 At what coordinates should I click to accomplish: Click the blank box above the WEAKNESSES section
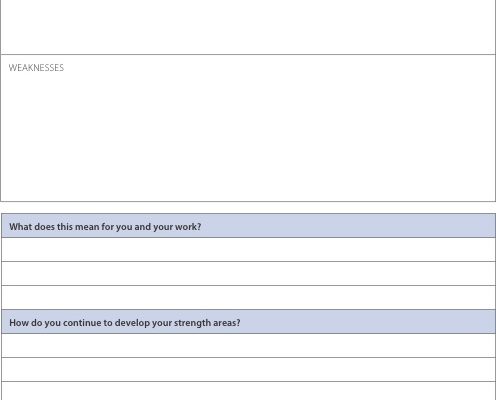click(248, 27)
